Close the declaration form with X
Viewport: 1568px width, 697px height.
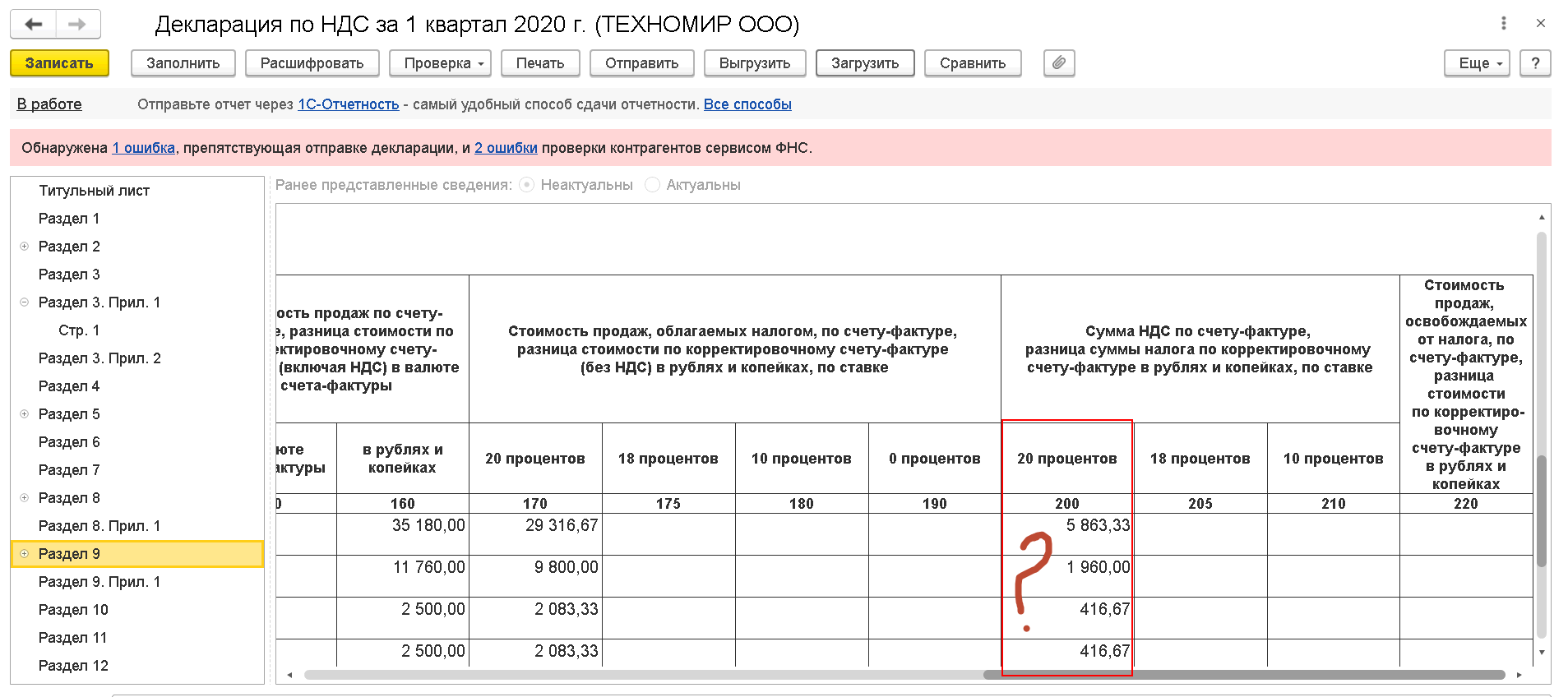1541,23
